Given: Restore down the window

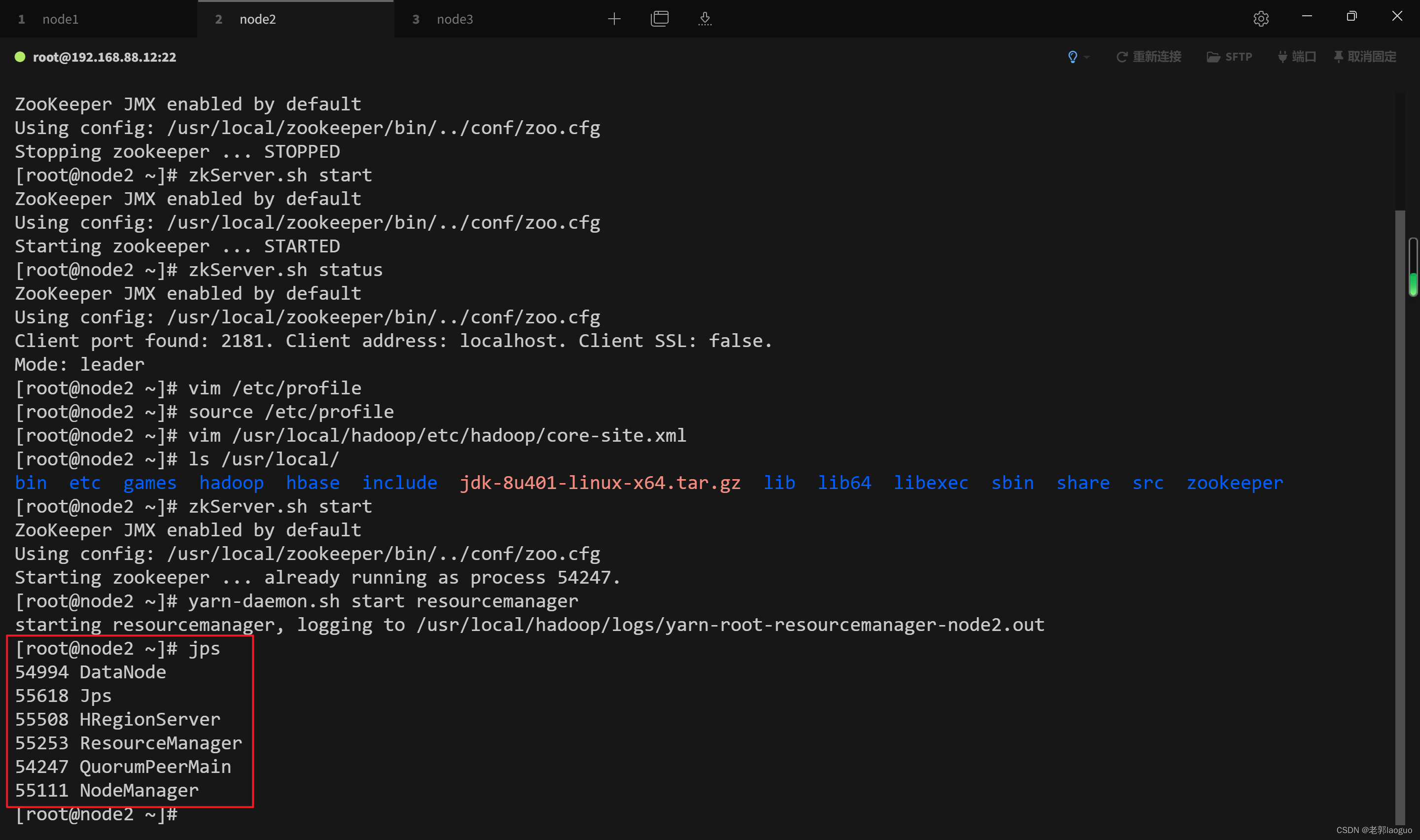Looking at the screenshot, I should coord(1351,16).
